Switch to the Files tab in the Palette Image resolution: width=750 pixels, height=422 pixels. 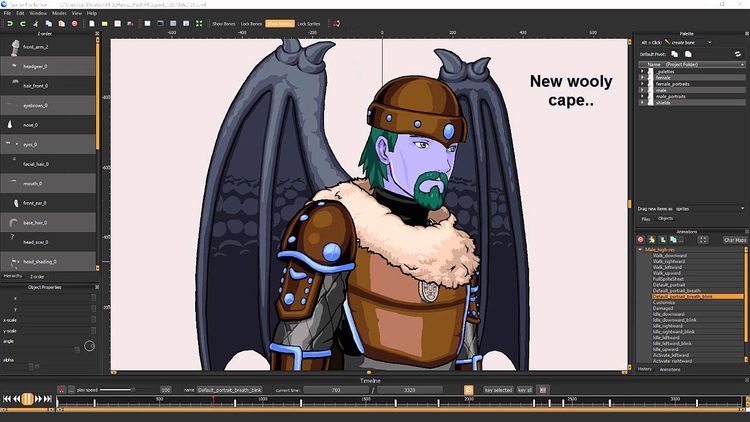646,219
